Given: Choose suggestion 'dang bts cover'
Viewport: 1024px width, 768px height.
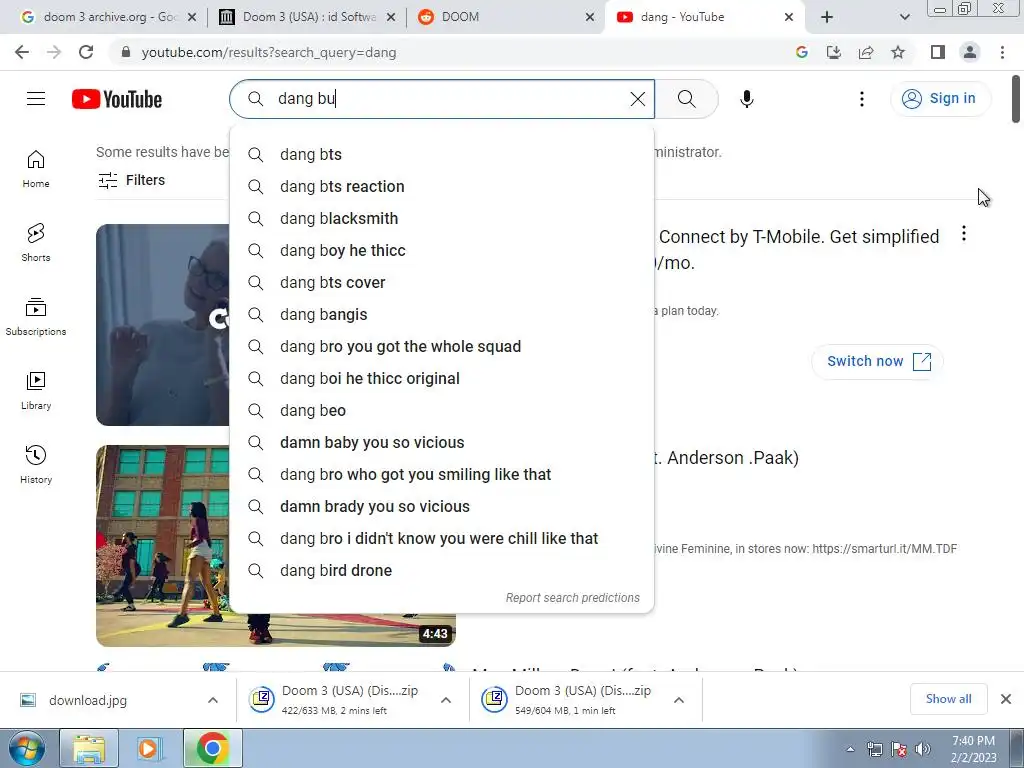Looking at the screenshot, I should click(x=442, y=283).
